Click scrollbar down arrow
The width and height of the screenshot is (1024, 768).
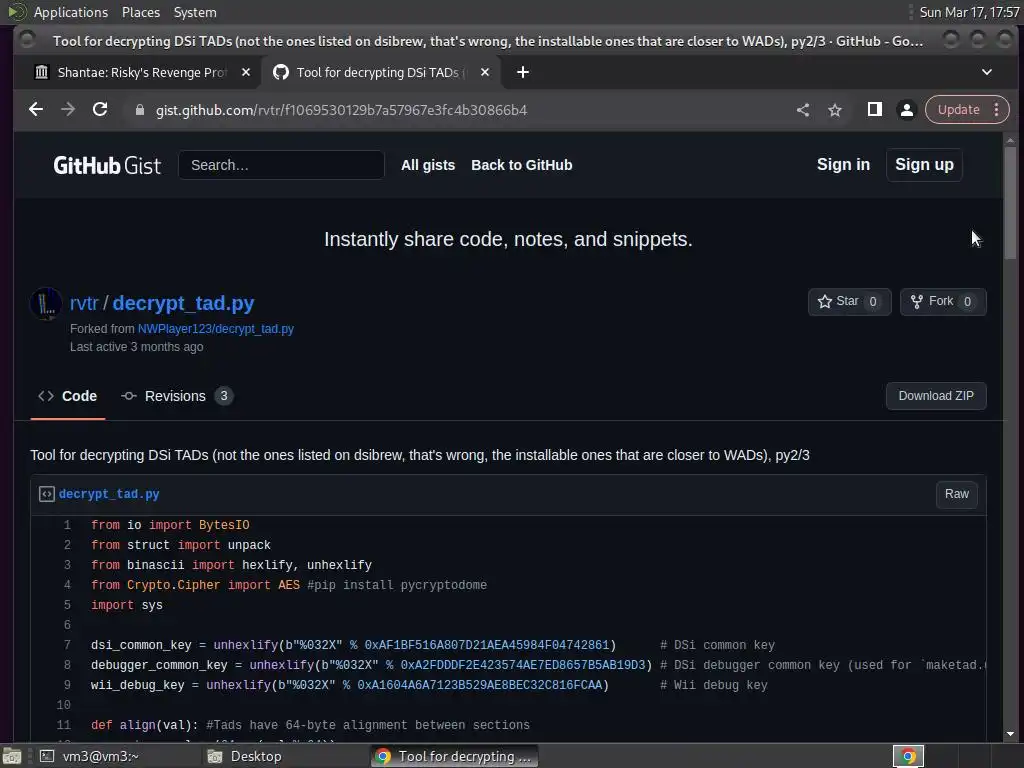click(x=1010, y=734)
